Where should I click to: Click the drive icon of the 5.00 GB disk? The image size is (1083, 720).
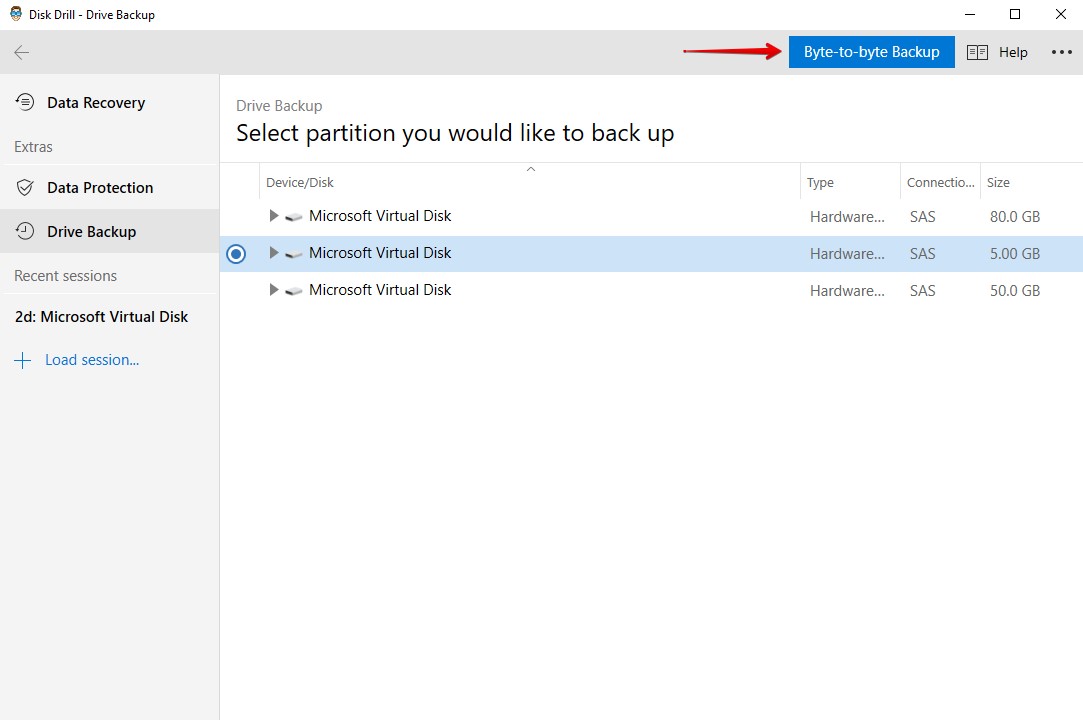[x=294, y=254]
